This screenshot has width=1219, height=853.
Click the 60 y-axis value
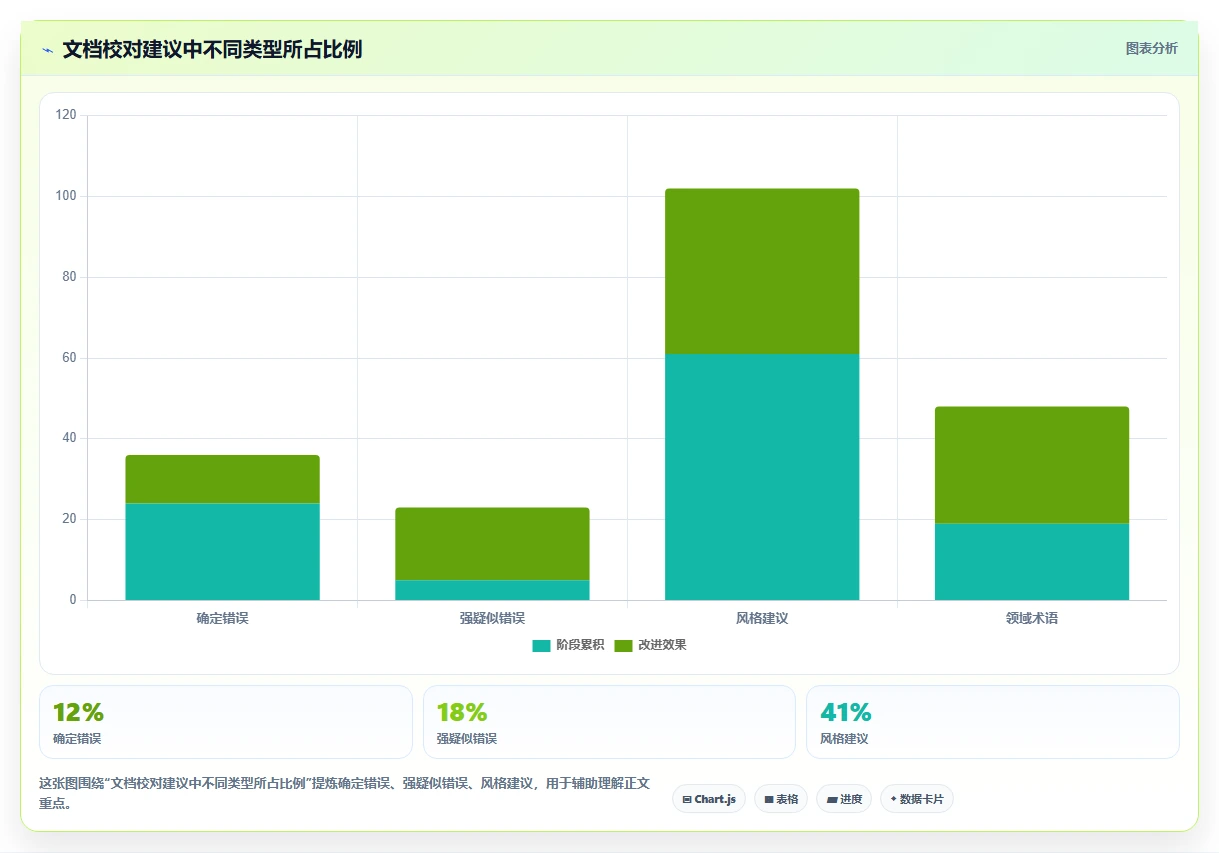(69, 358)
